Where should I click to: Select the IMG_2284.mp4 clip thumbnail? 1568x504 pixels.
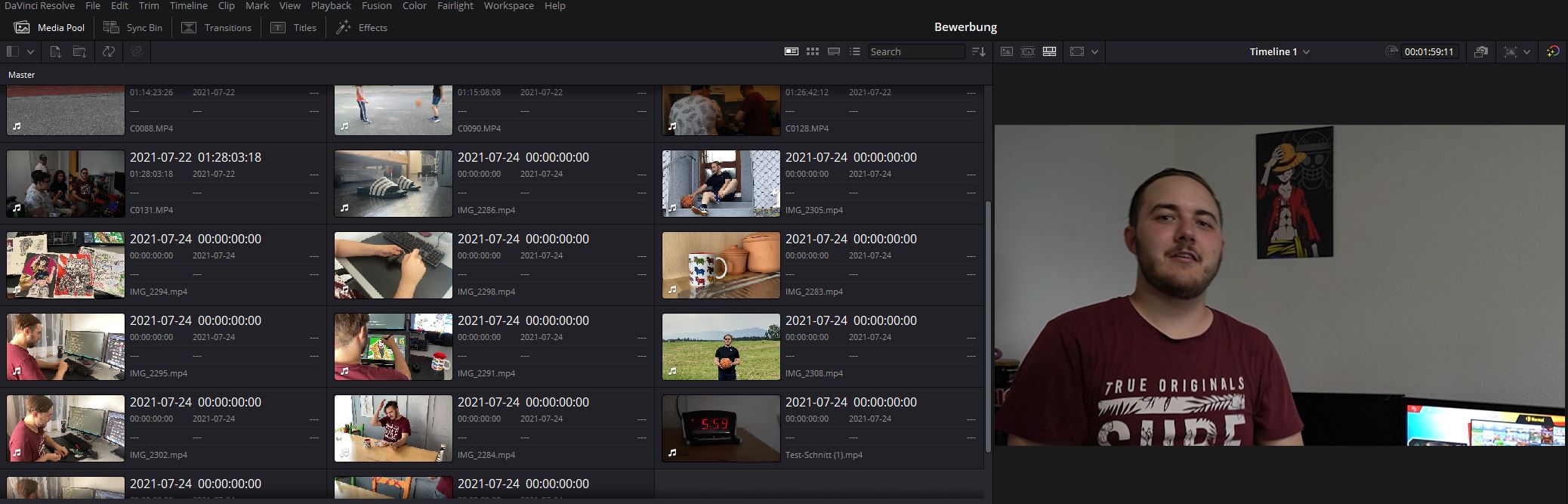[394, 428]
